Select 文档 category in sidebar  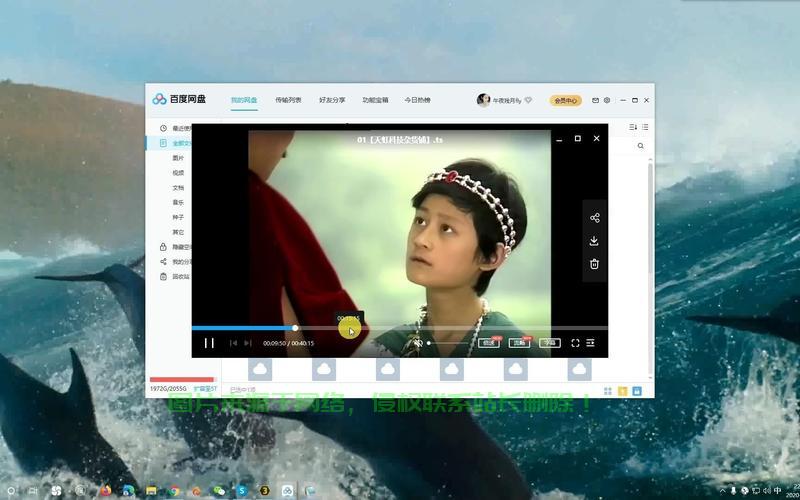[x=178, y=188]
